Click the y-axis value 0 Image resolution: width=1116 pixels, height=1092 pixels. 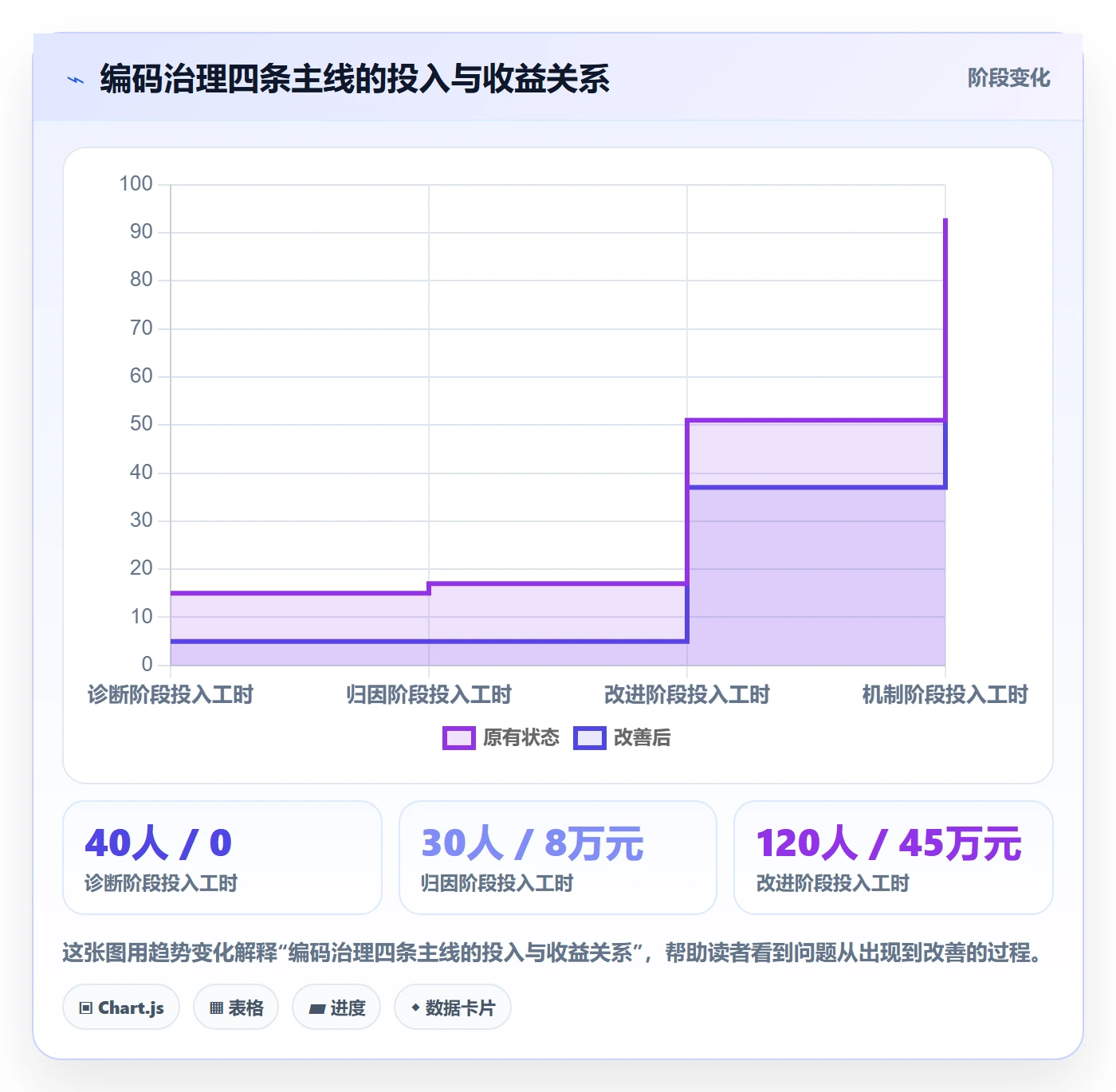(x=147, y=664)
